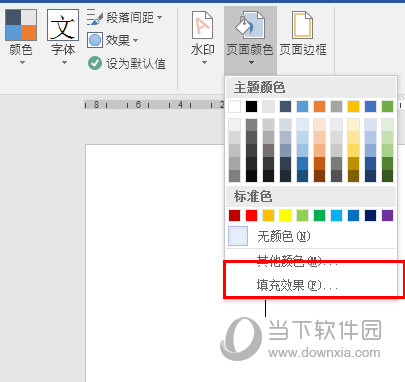Pick the gold theme color swatch
405x382 pixels.
pyautogui.click(x=353, y=107)
